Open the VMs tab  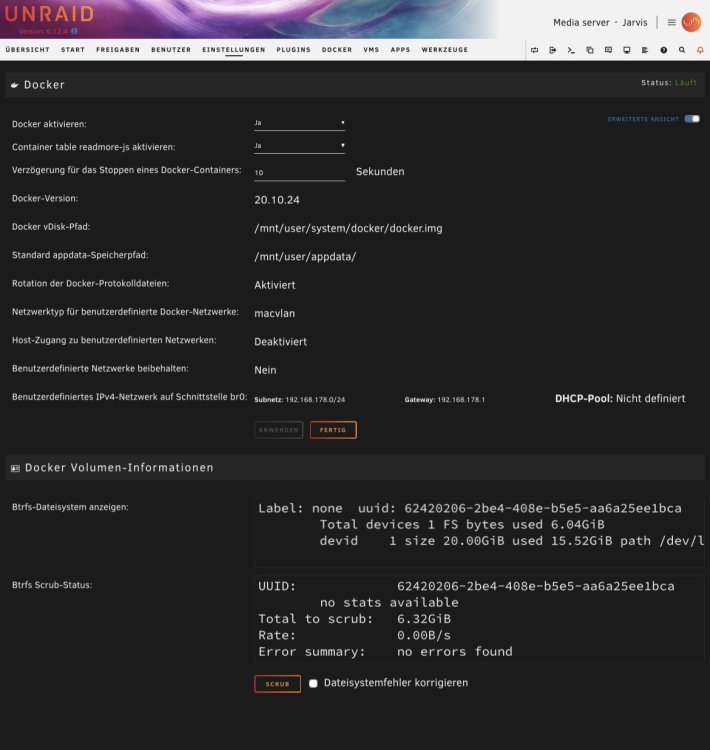pos(371,50)
